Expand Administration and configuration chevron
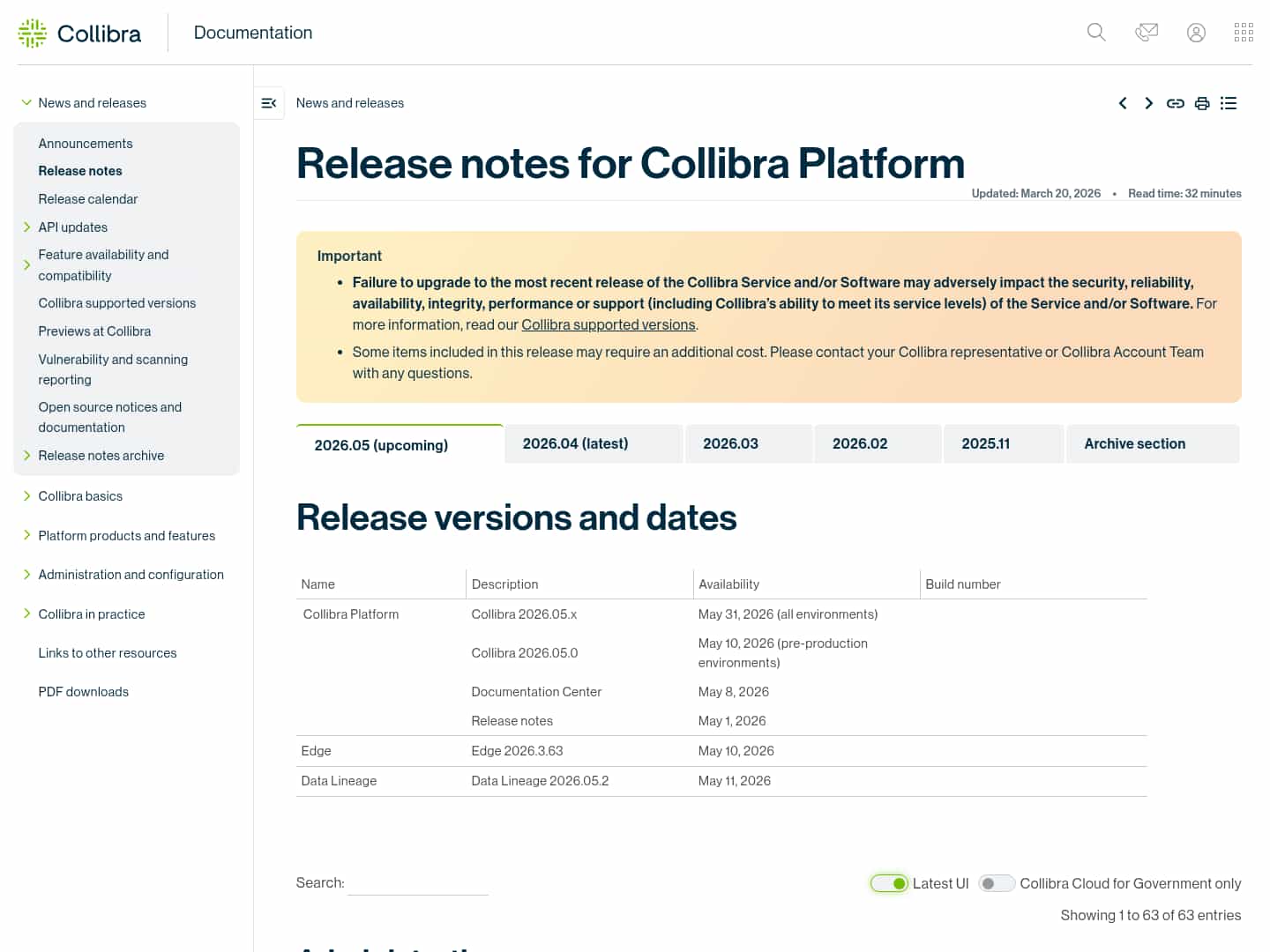This screenshot has height=952, width=1270. [26, 575]
